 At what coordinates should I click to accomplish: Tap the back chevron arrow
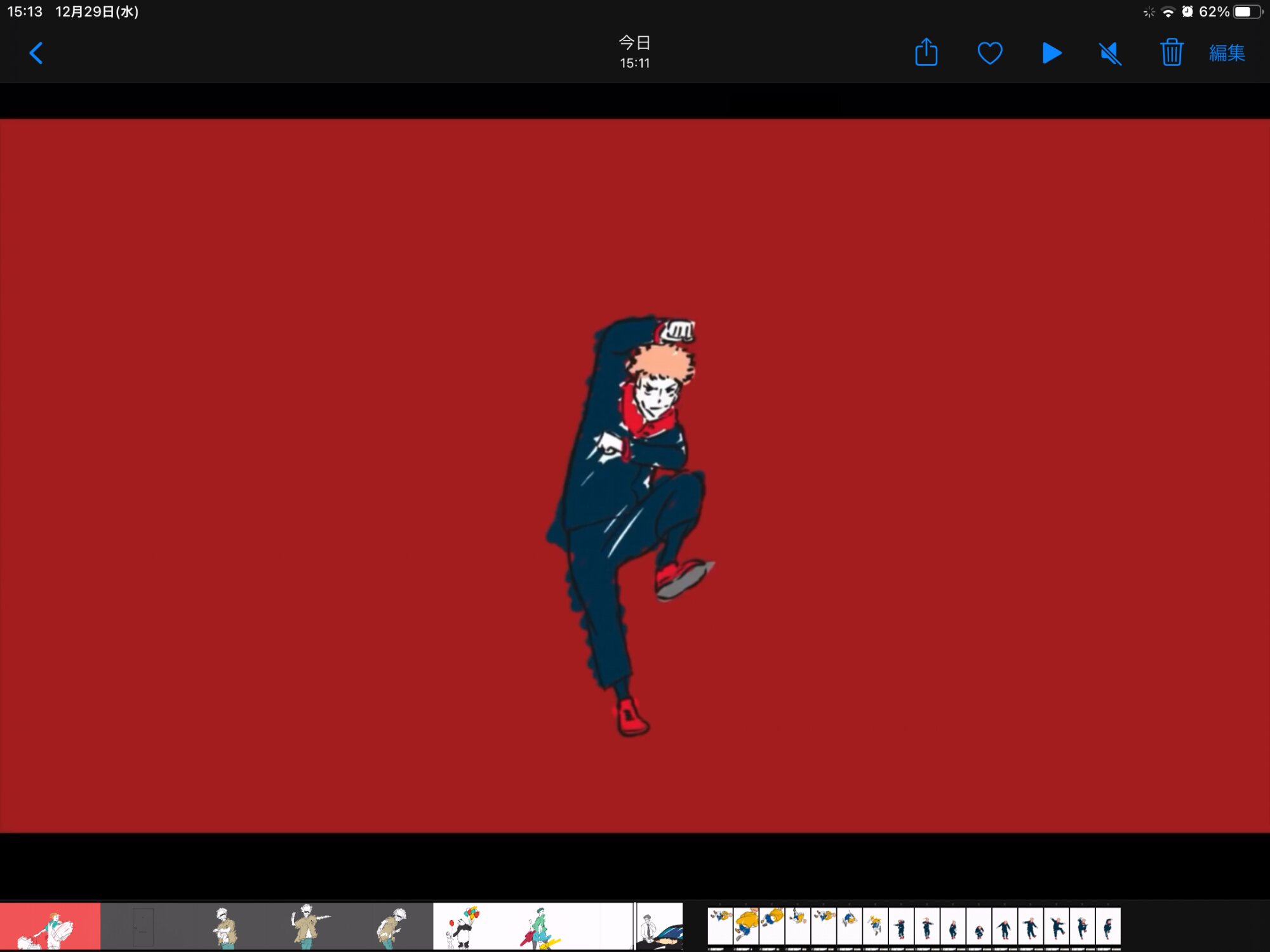(x=36, y=53)
